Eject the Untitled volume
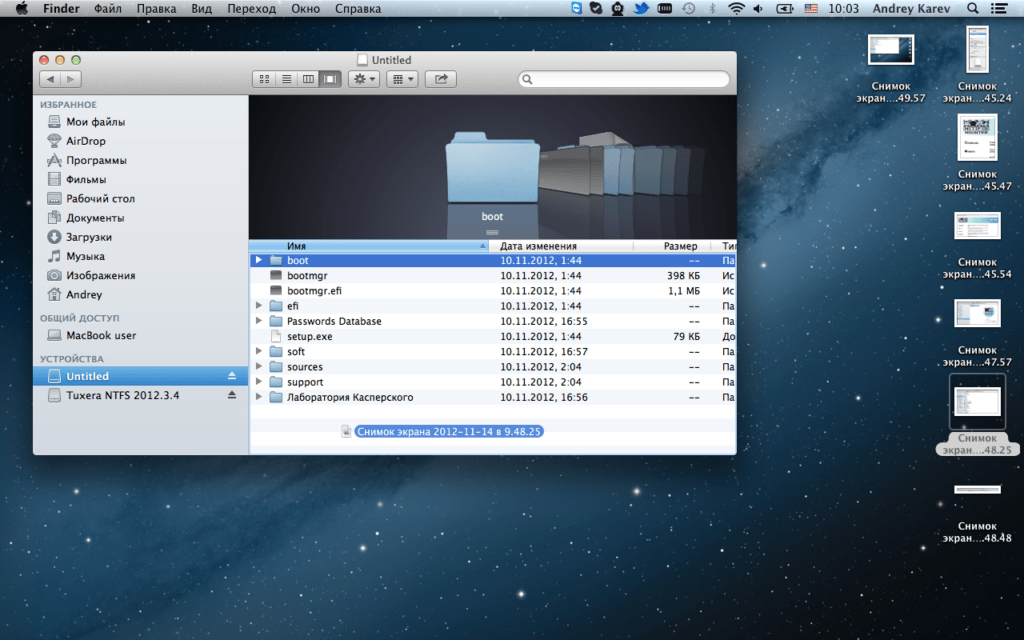 click(231, 376)
